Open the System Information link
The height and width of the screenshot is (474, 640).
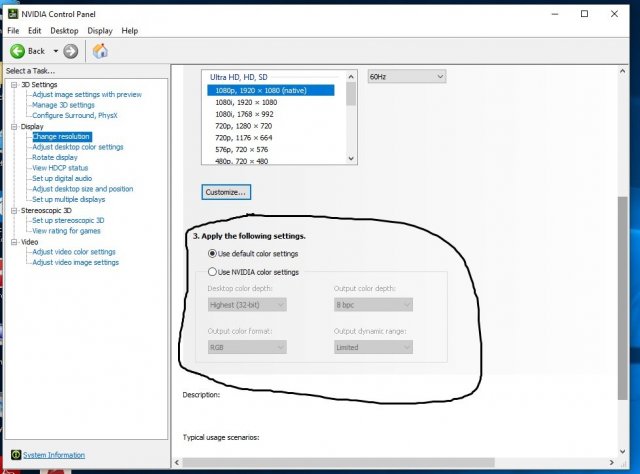coord(54,455)
